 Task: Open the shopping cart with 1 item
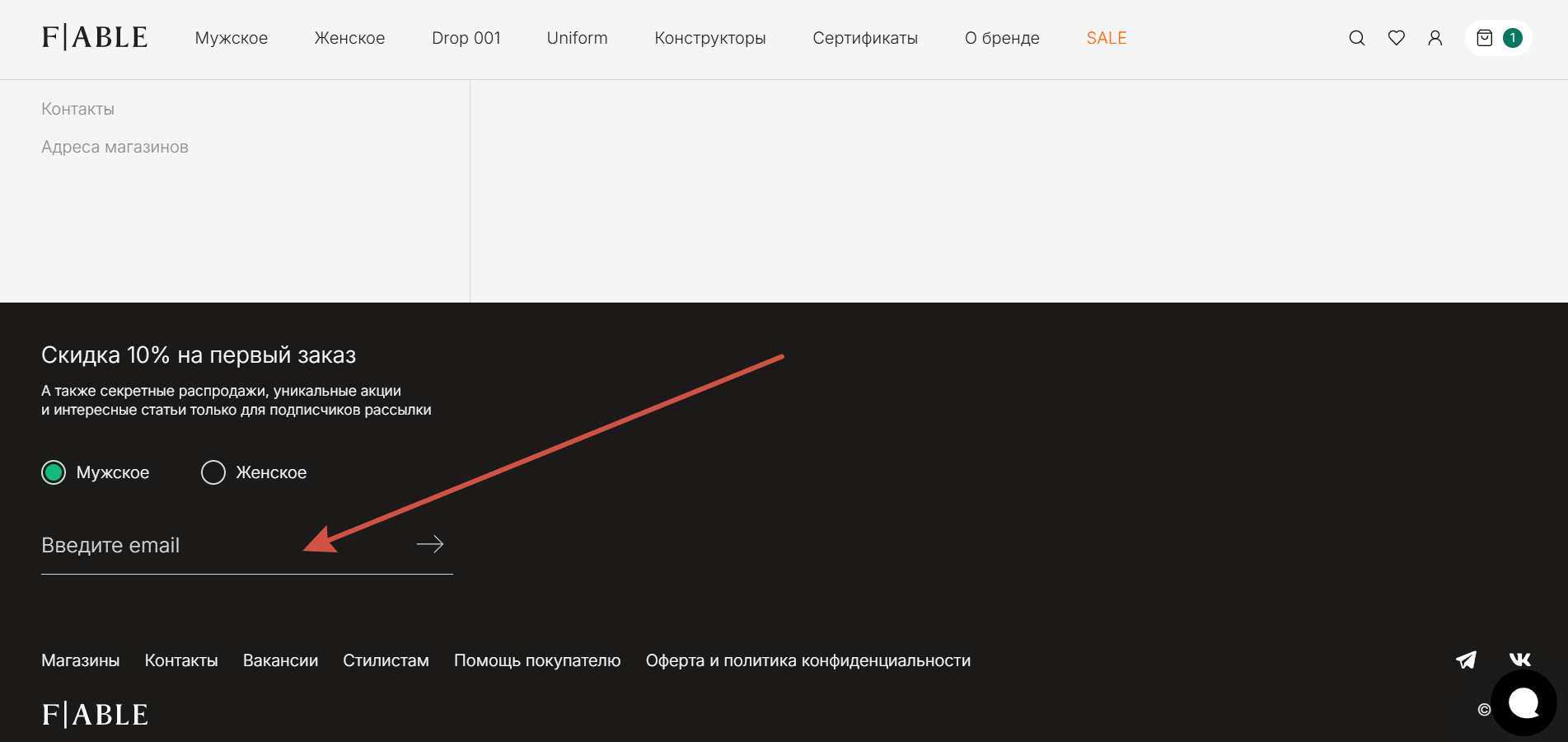1499,38
